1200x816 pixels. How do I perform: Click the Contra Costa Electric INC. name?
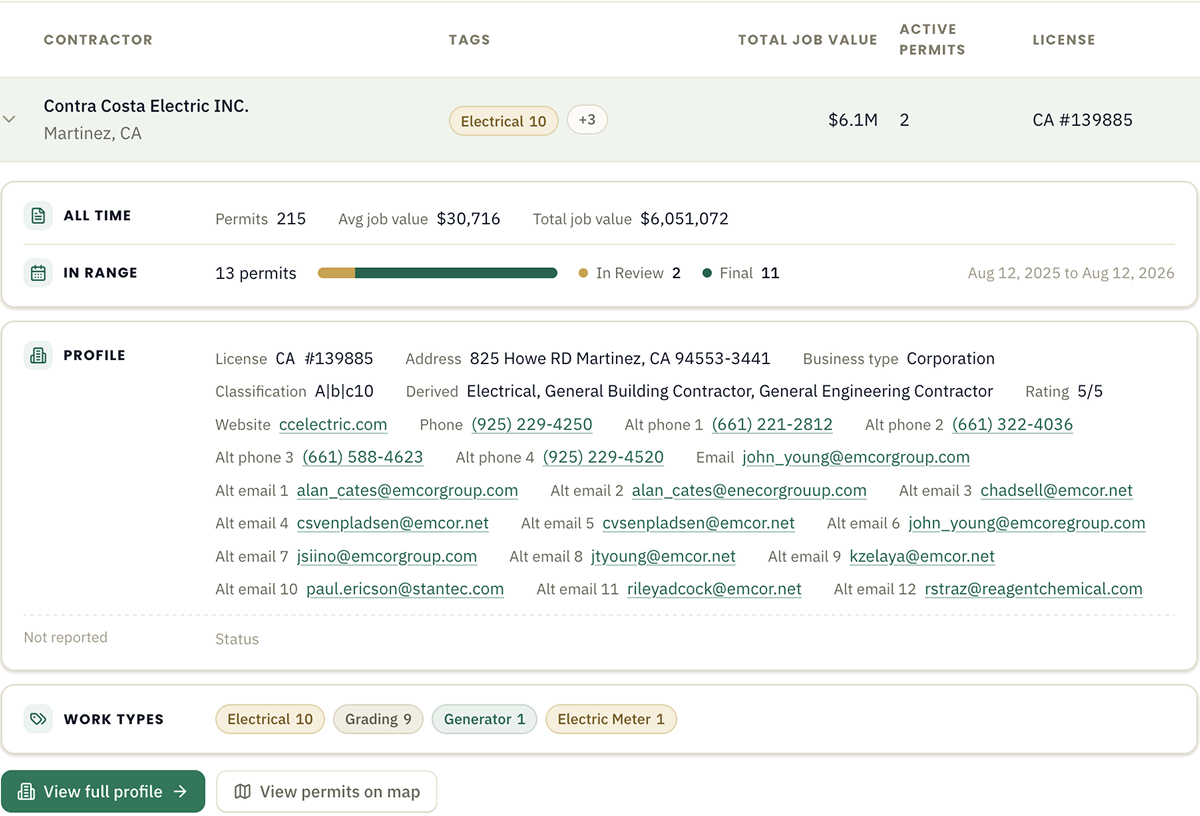point(146,106)
